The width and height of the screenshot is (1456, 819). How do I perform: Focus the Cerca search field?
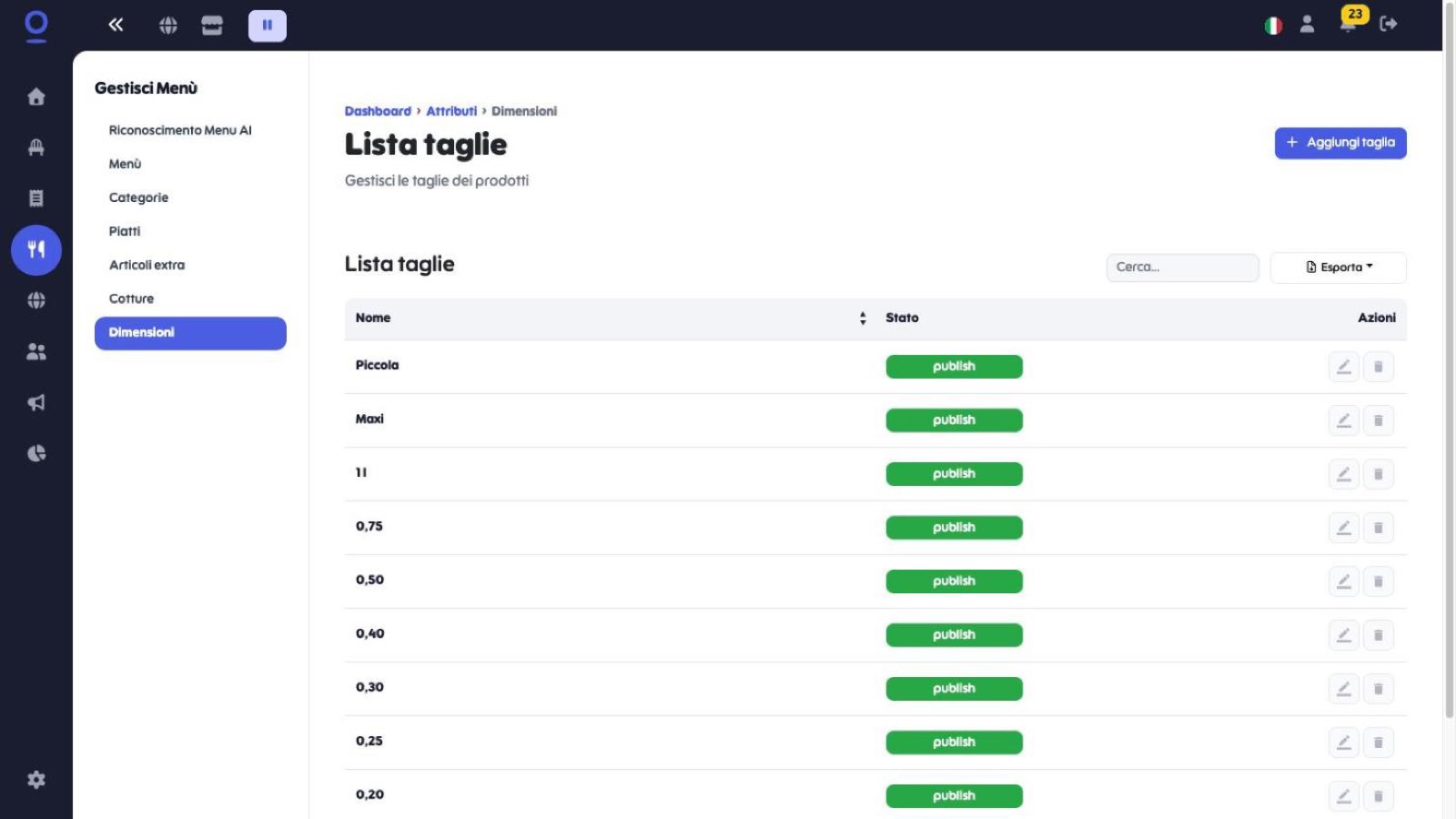point(1182,268)
